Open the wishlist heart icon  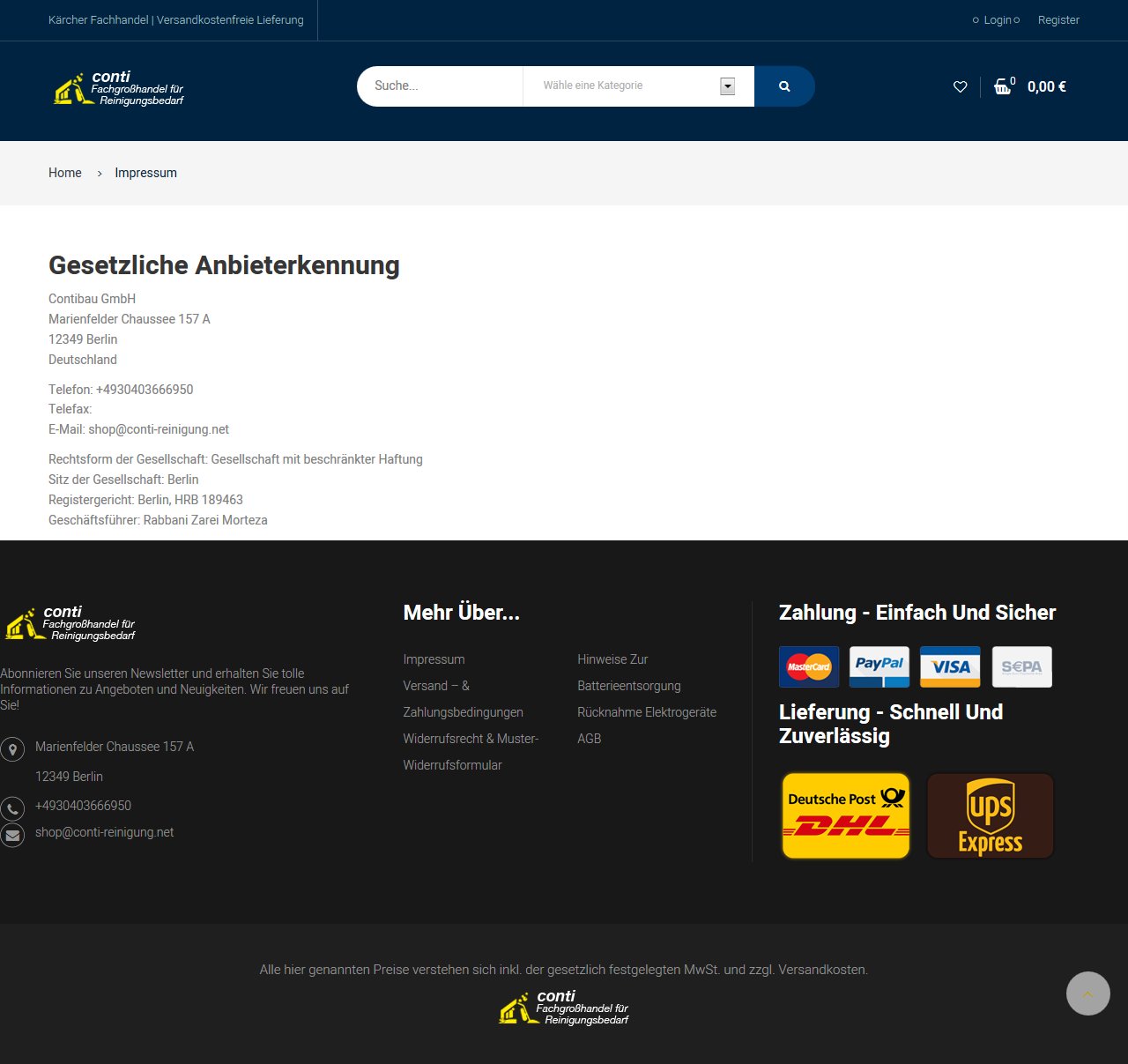tap(961, 86)
